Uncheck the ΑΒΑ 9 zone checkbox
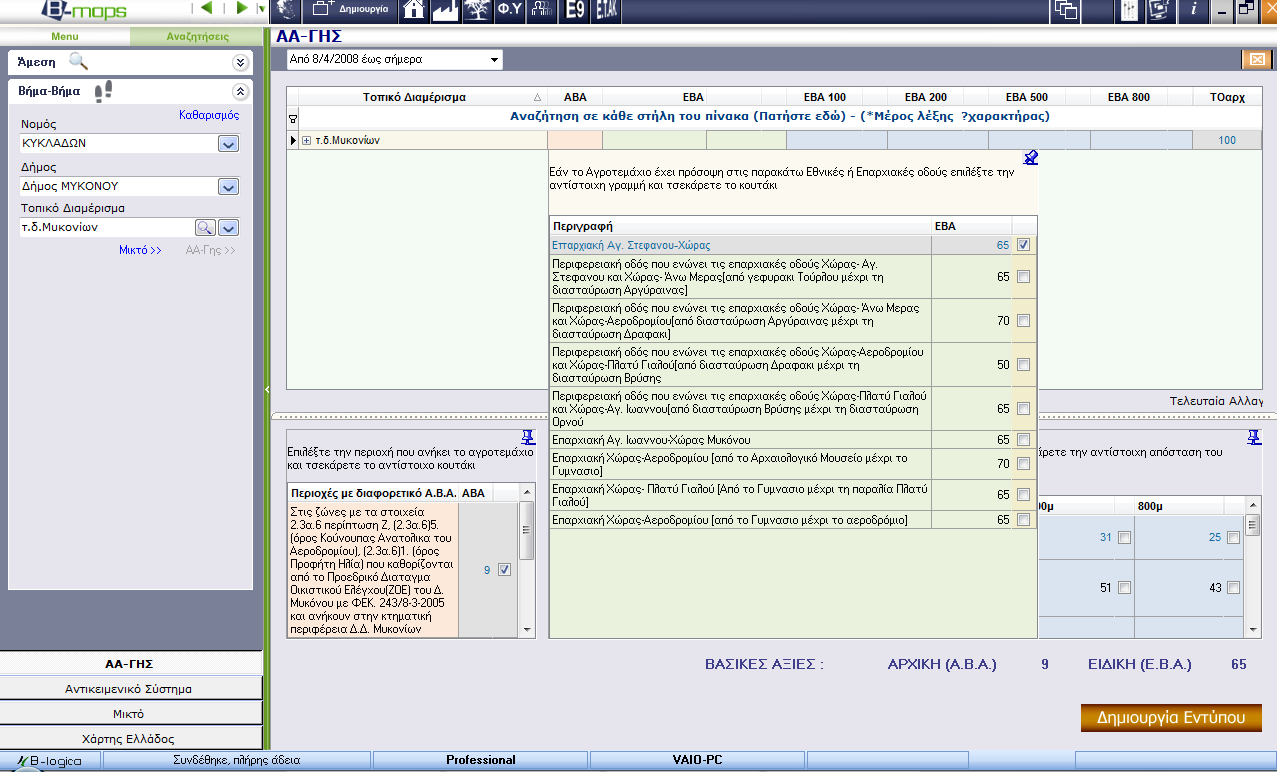This screenshot has width=1277, height=772. [x=504, y=570]
